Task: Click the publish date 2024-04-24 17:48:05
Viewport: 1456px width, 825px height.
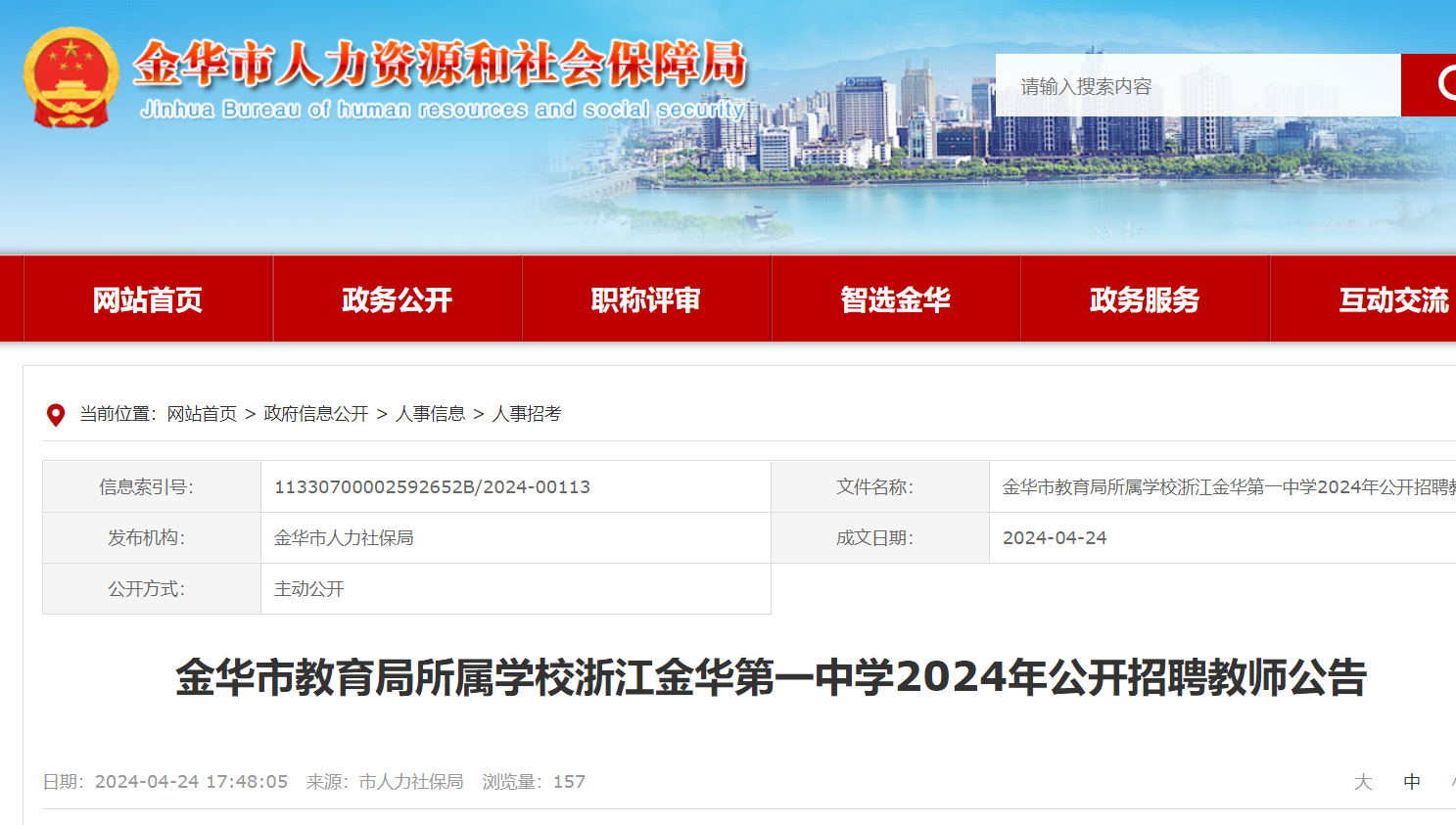Action: (191, 782)
